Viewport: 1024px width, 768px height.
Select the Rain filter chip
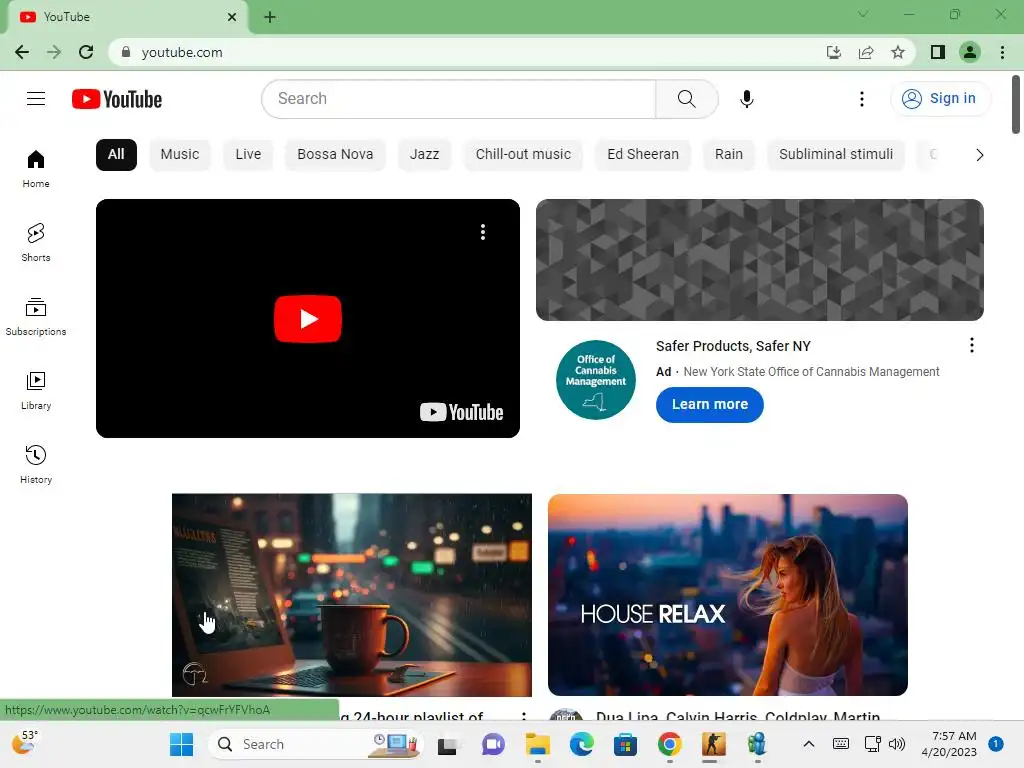[729, 155]
